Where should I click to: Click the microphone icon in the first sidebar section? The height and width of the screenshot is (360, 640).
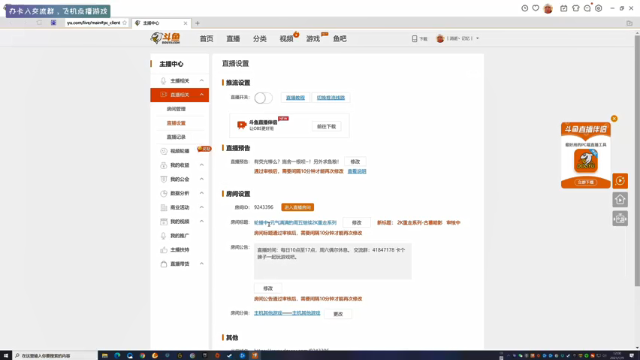(163, 81)
